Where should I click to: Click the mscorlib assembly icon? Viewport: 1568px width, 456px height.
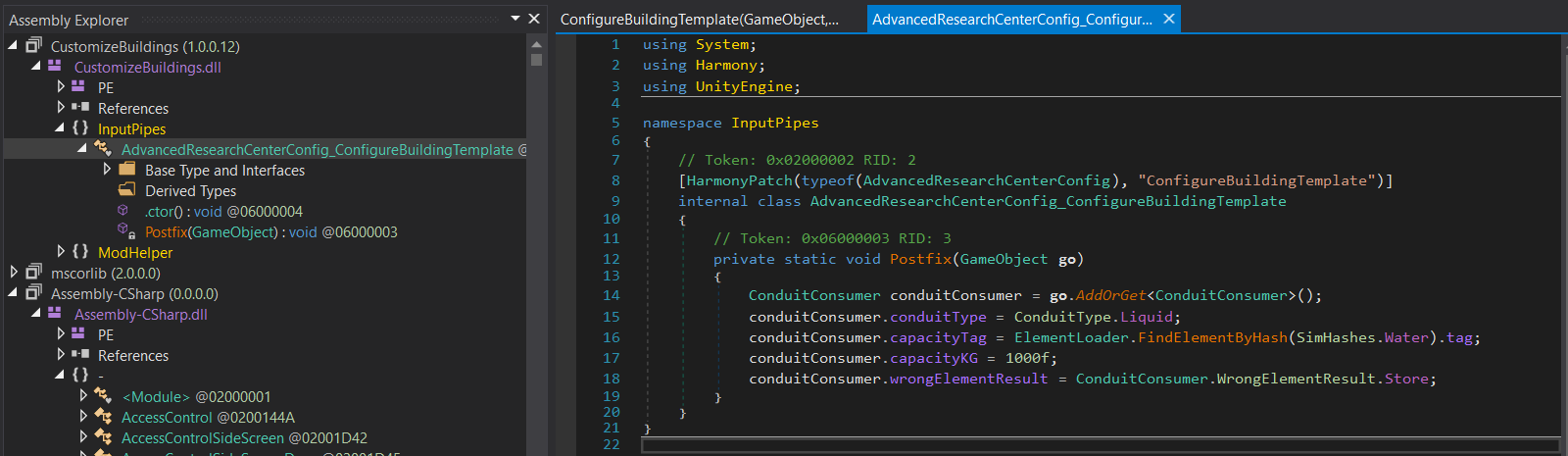pyautogui.click(x=34, y=273)
